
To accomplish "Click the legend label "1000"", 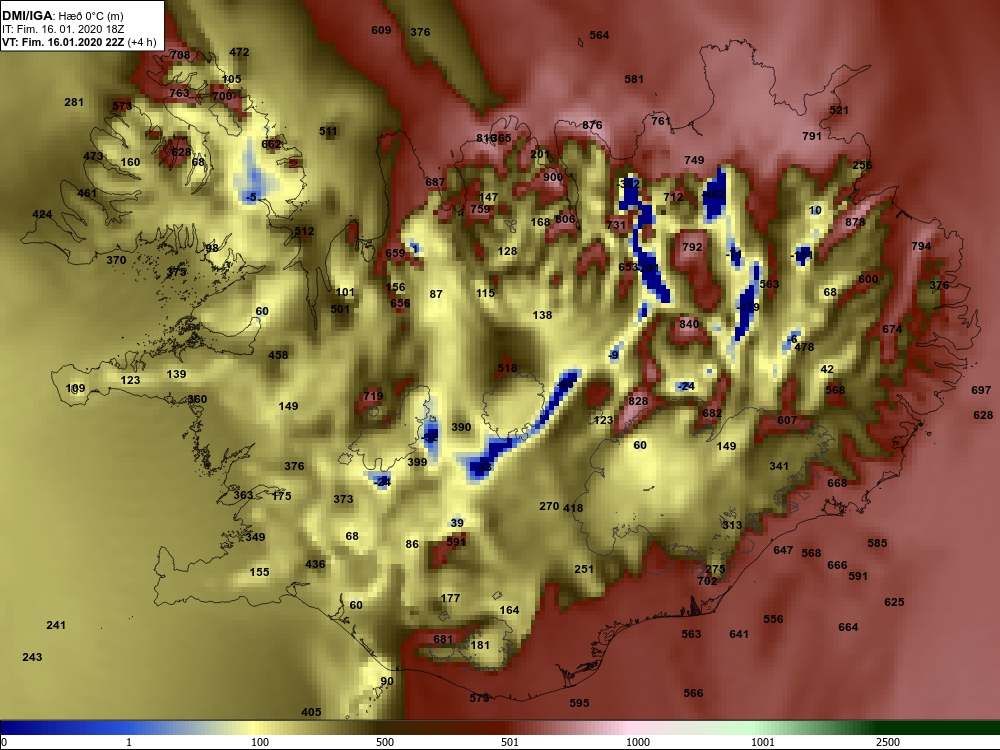I will (x=638, y=742).
